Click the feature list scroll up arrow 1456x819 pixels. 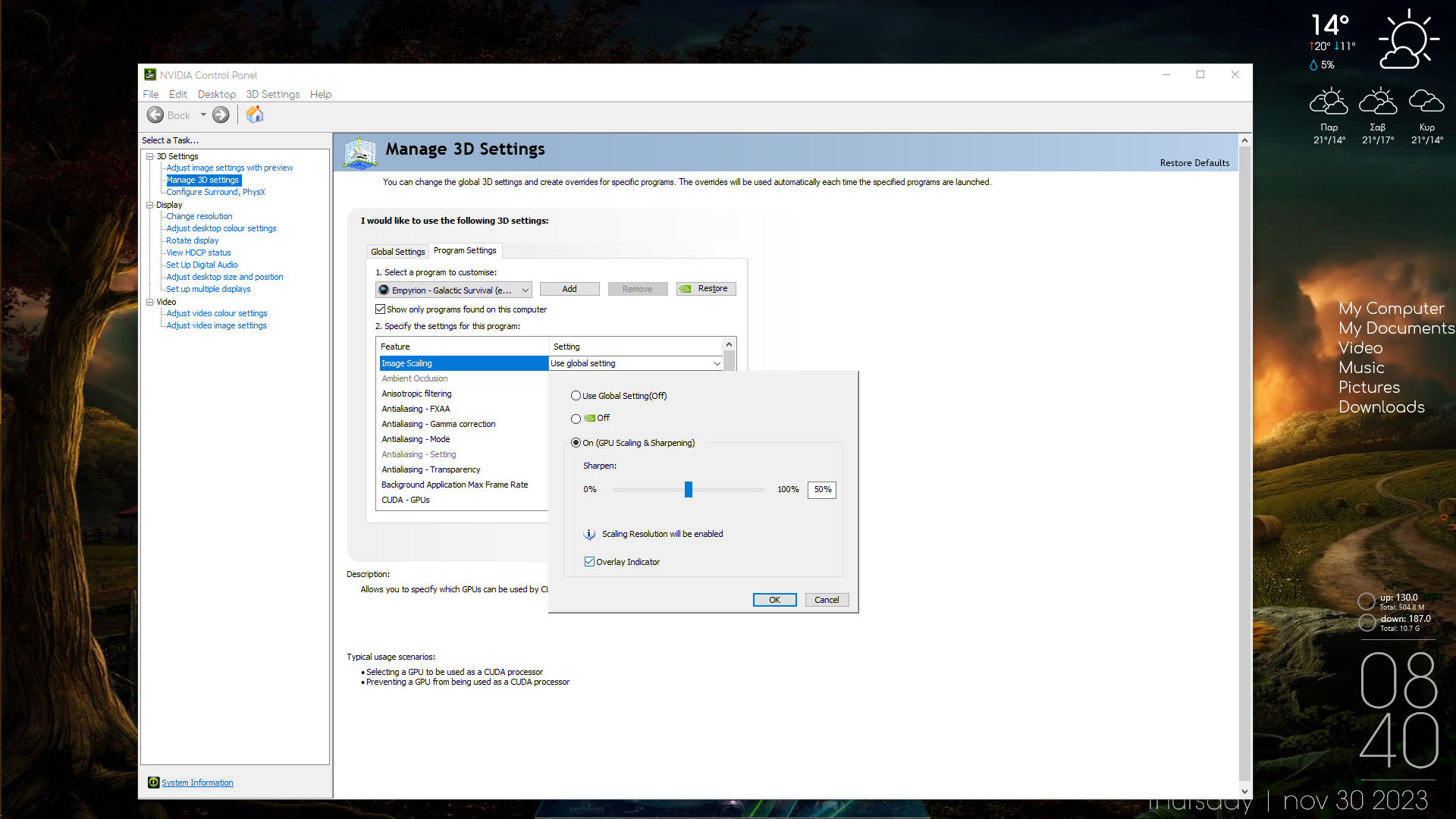(729, 344)
